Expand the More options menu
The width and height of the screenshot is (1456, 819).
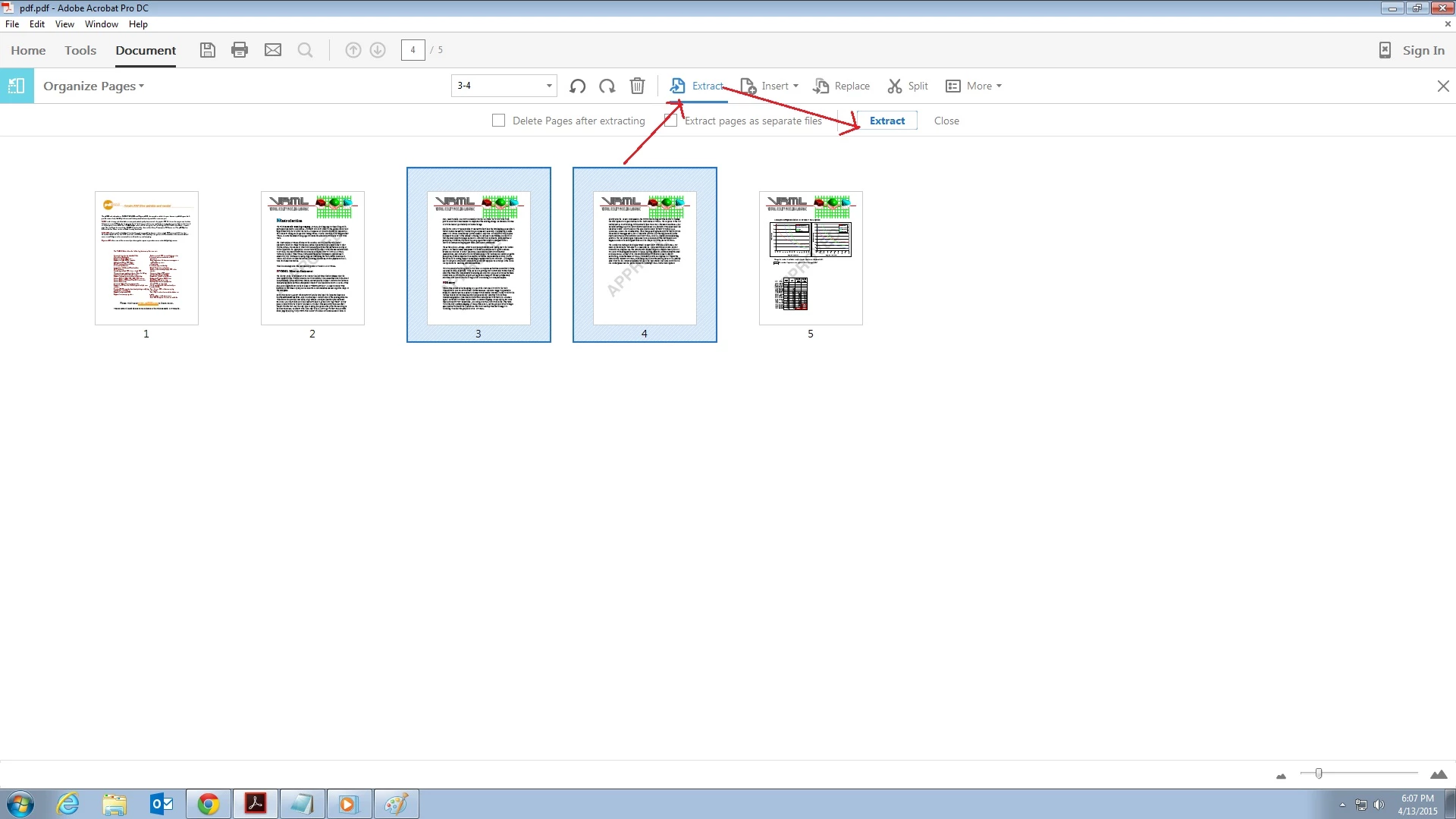[974, 86]
